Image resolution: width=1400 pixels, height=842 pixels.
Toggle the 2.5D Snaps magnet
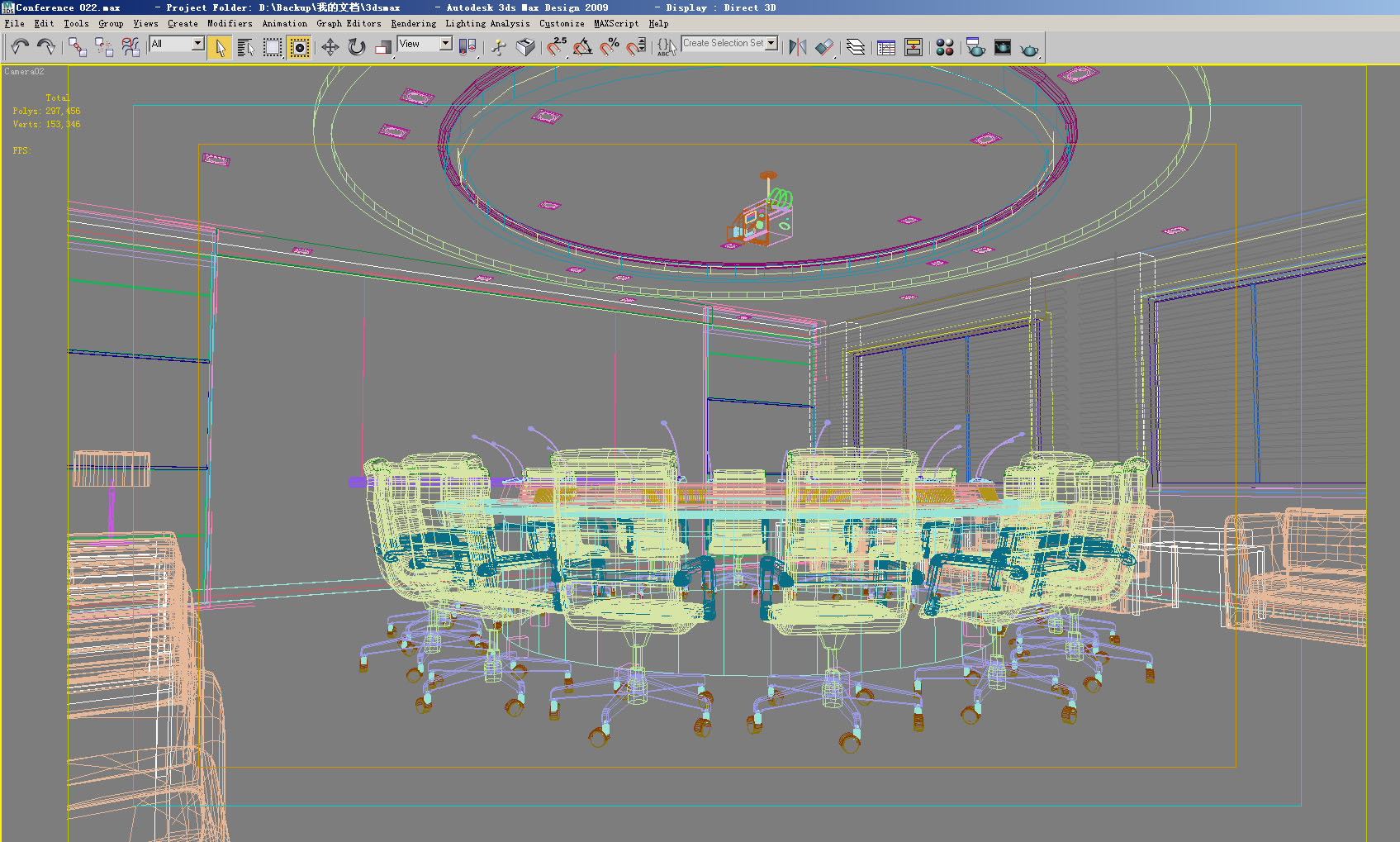(x=557, y=47)
